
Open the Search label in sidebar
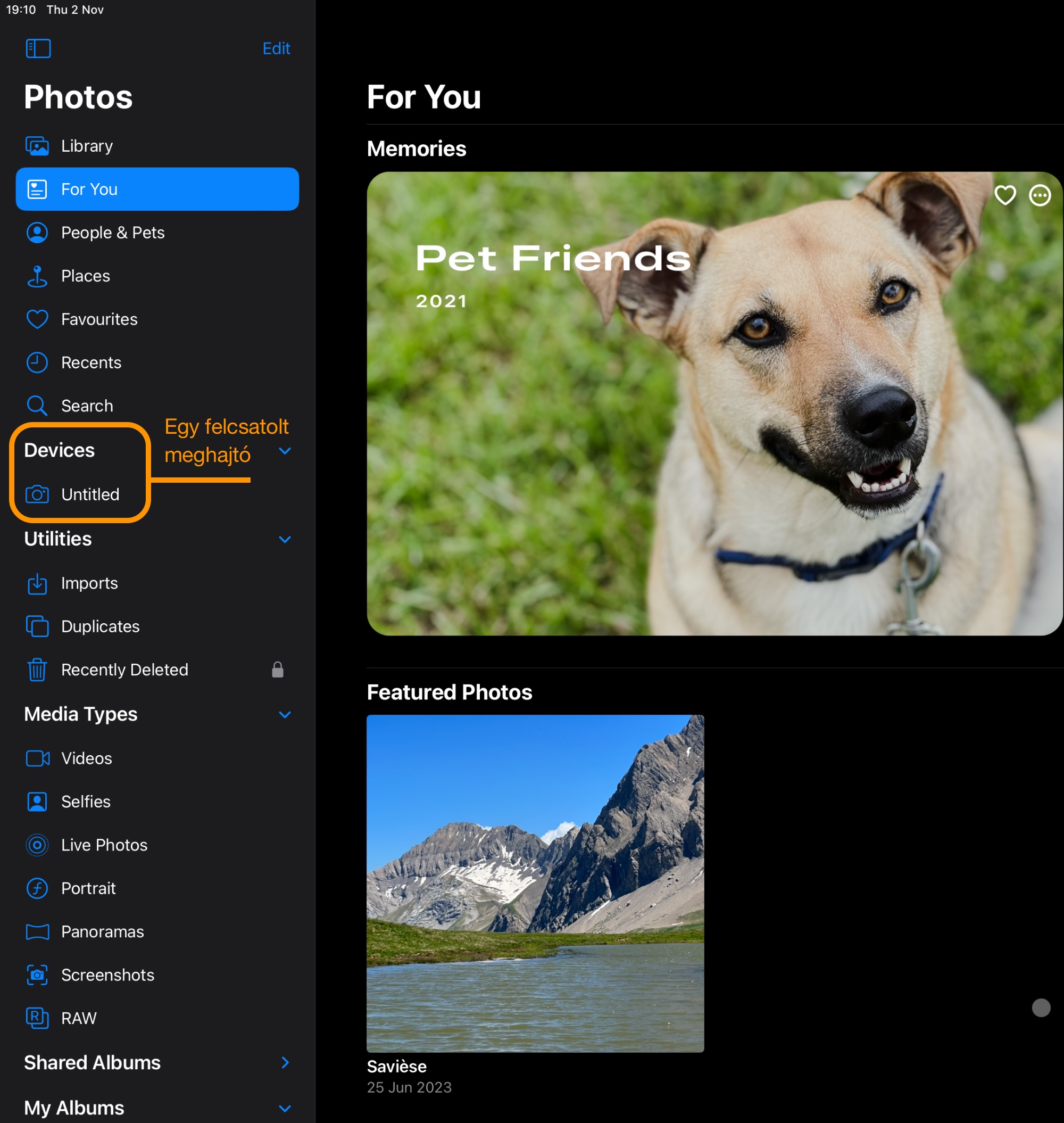[87, 406]
